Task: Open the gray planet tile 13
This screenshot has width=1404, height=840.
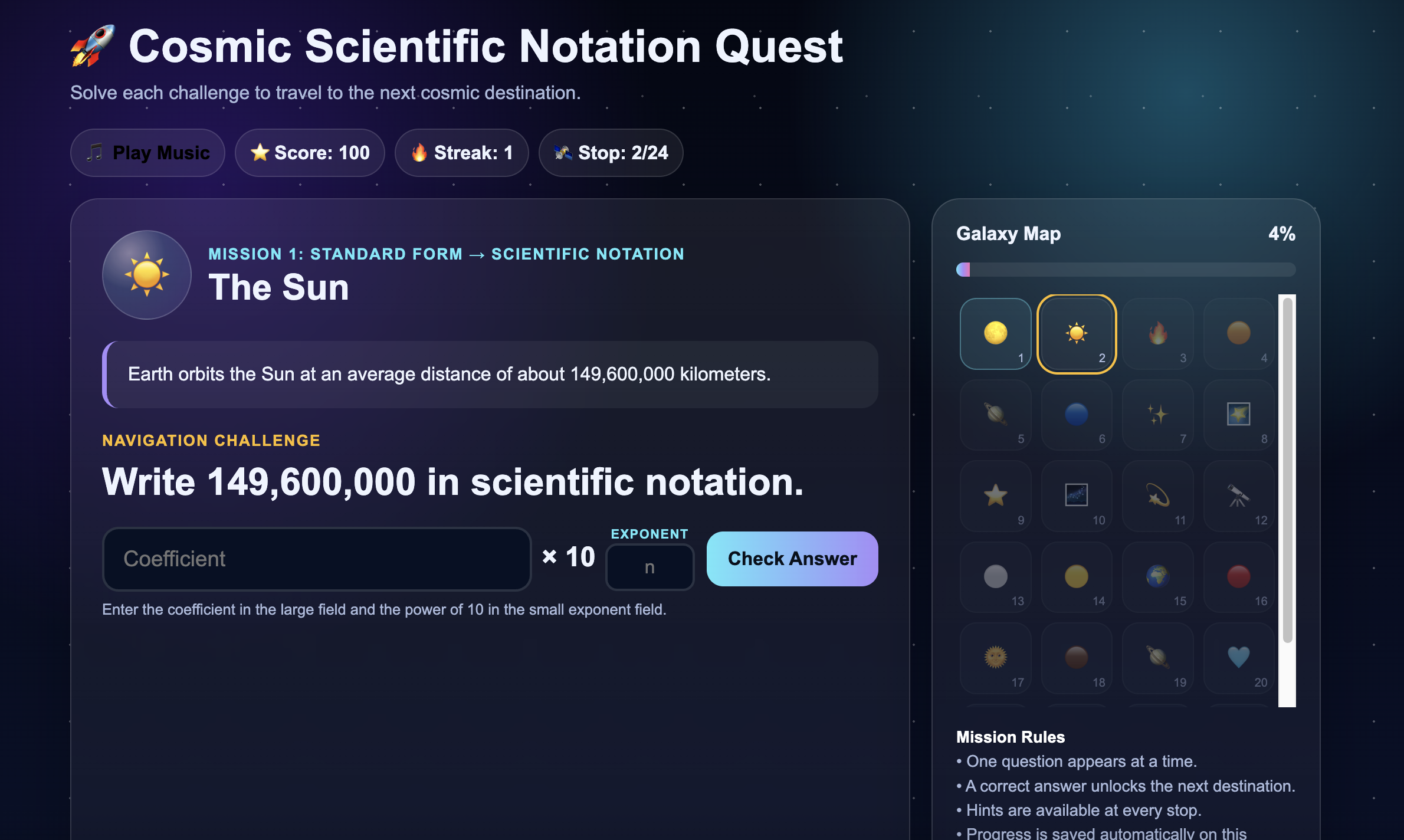Action: click(995, 577)
